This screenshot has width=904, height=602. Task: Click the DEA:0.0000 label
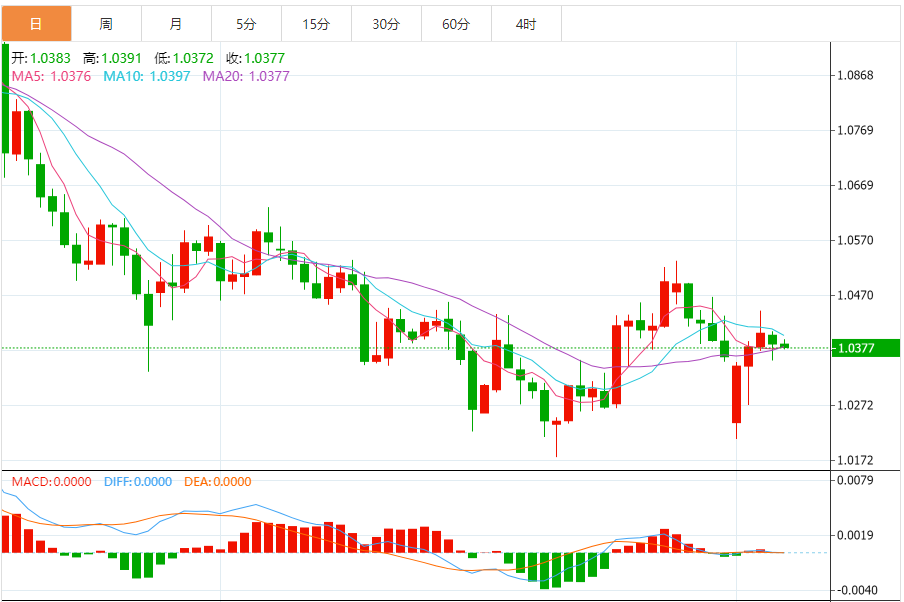tap(217, 481)
